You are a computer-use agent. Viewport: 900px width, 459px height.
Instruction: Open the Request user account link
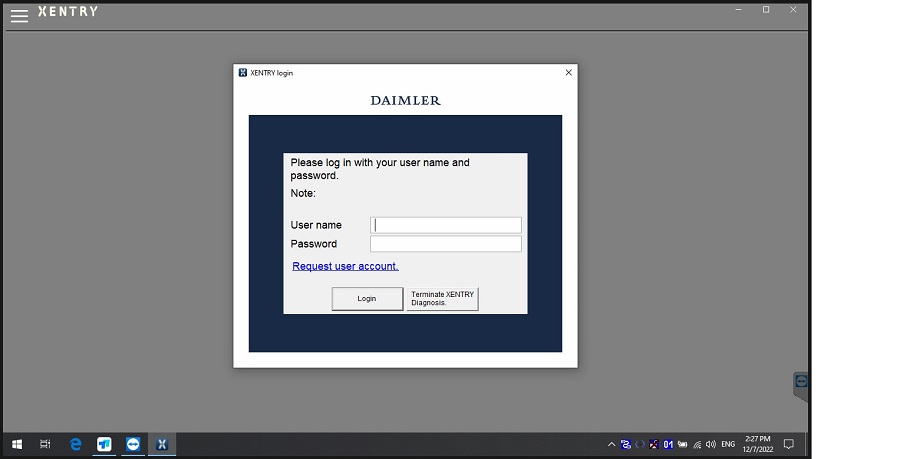coord(345,266)
